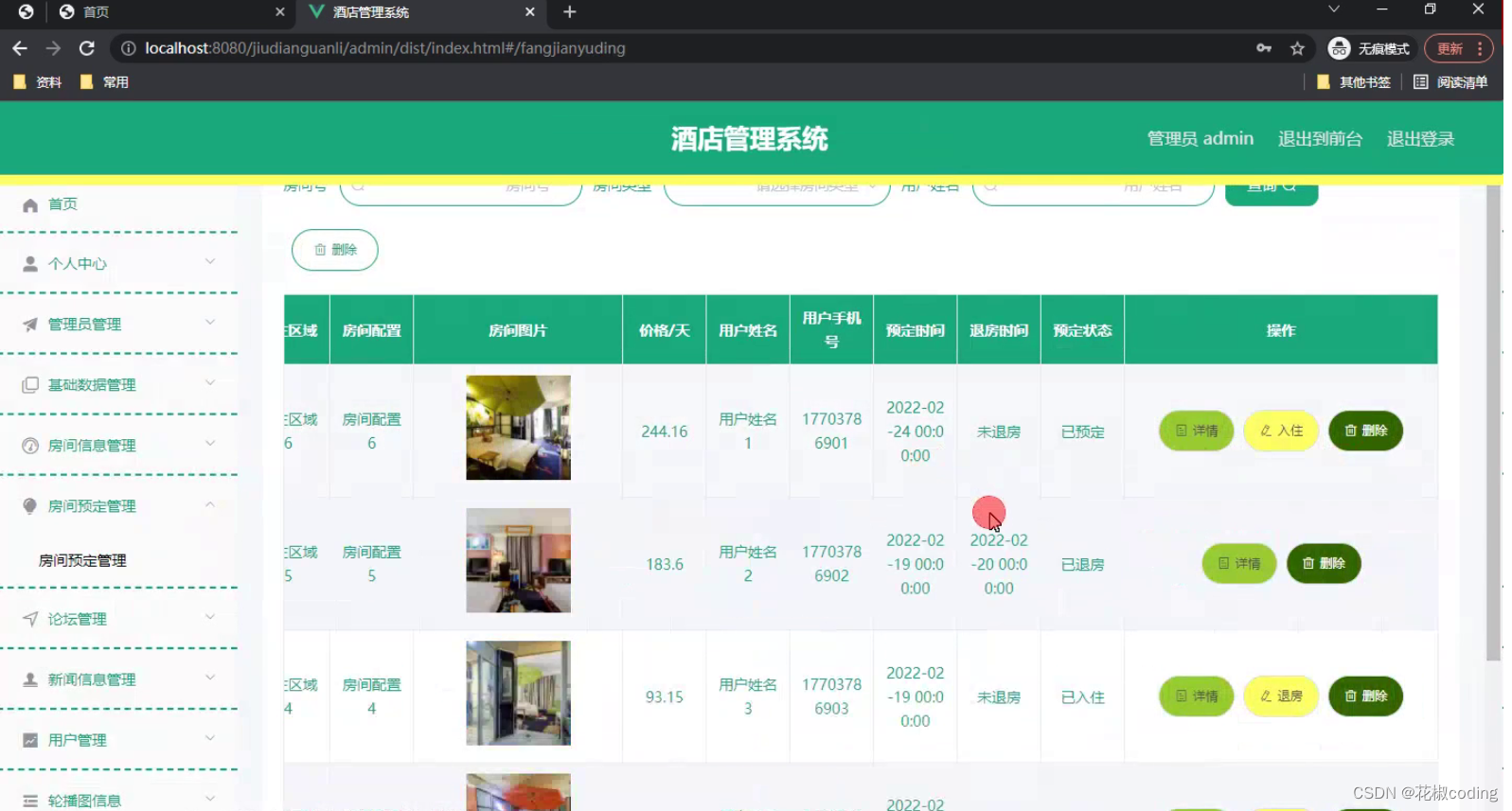Image resolution: width=1512 pixels, height=811 pixels.
Task: Click the 已入住 status cell
Action: [x=1082, y=696]
